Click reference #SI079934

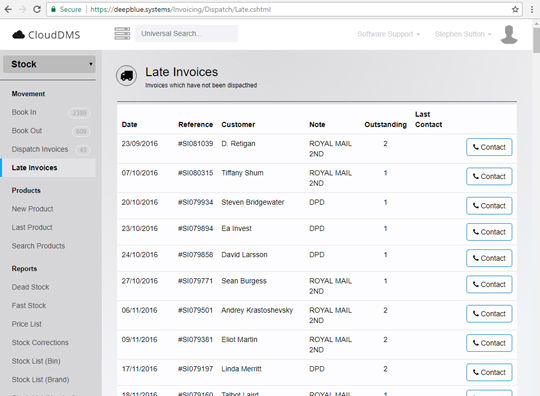(196, 202)
